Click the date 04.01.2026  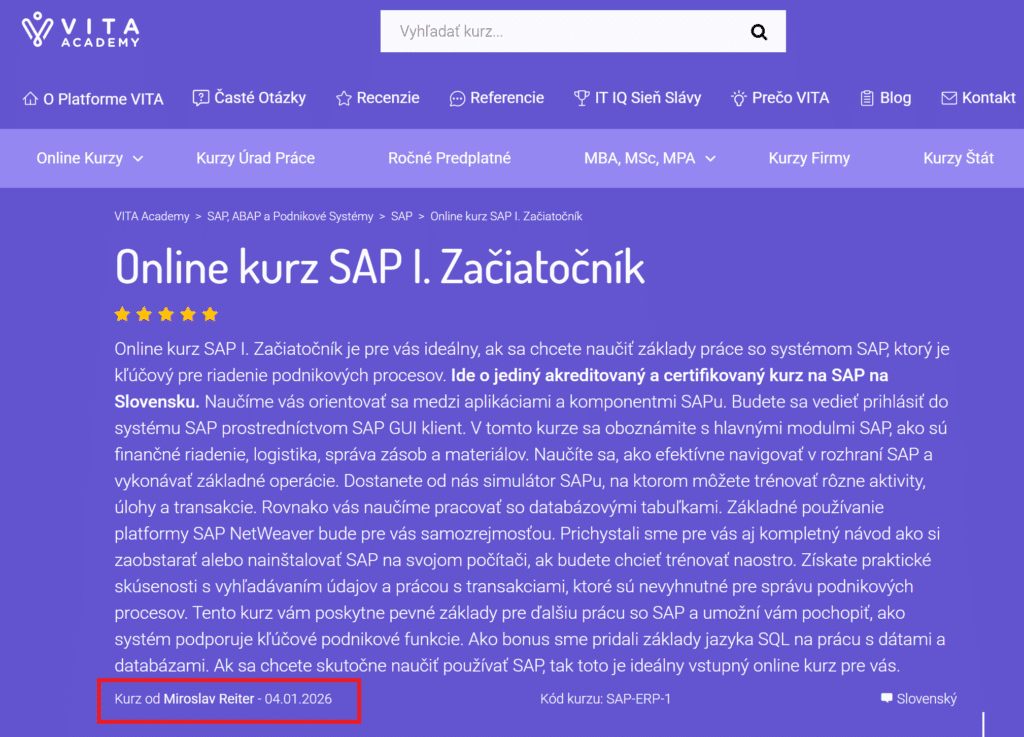point(298,698)
